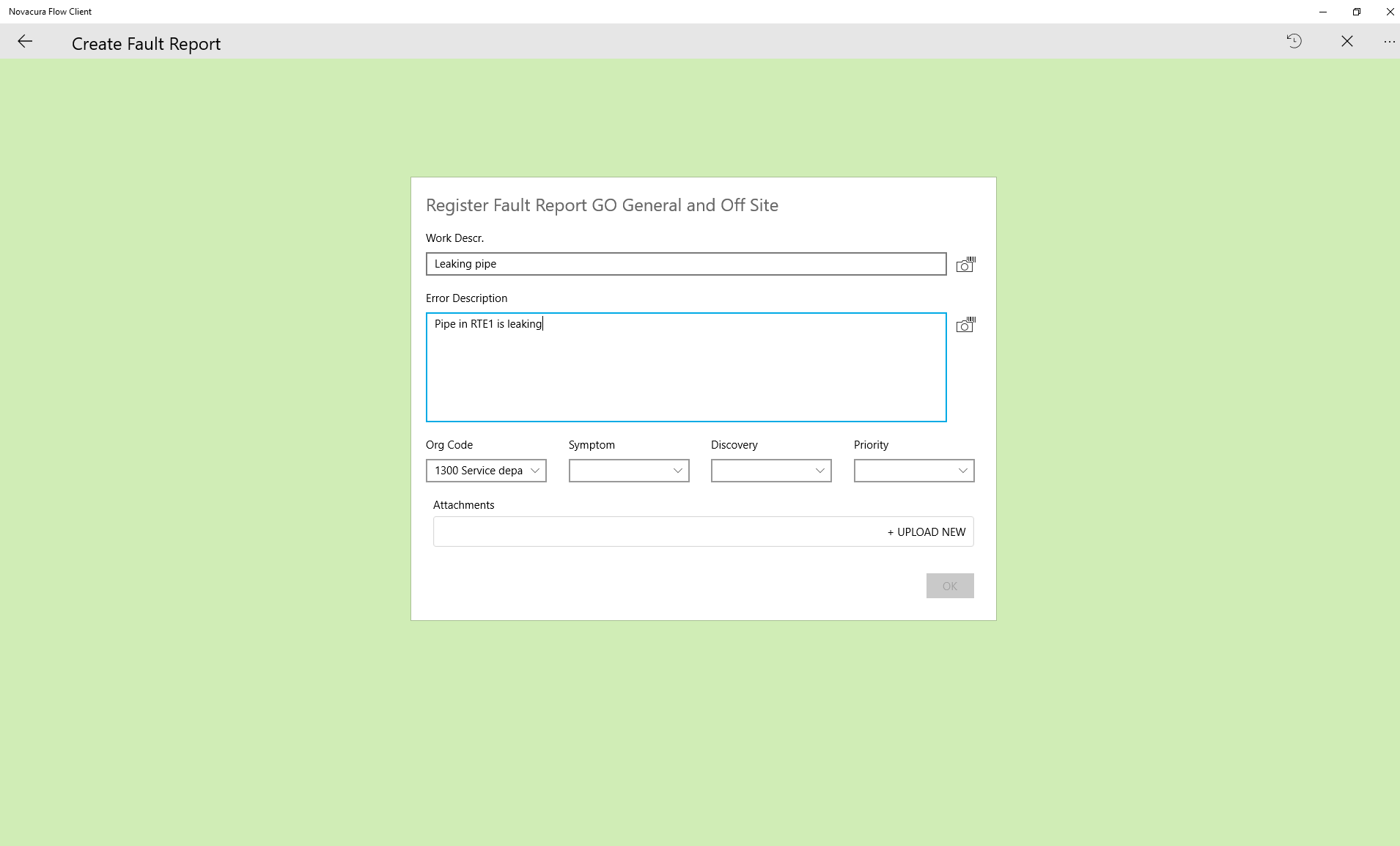
Task: Confirm the form with OK
Action: pyautogui.click(x=950, y=586)
